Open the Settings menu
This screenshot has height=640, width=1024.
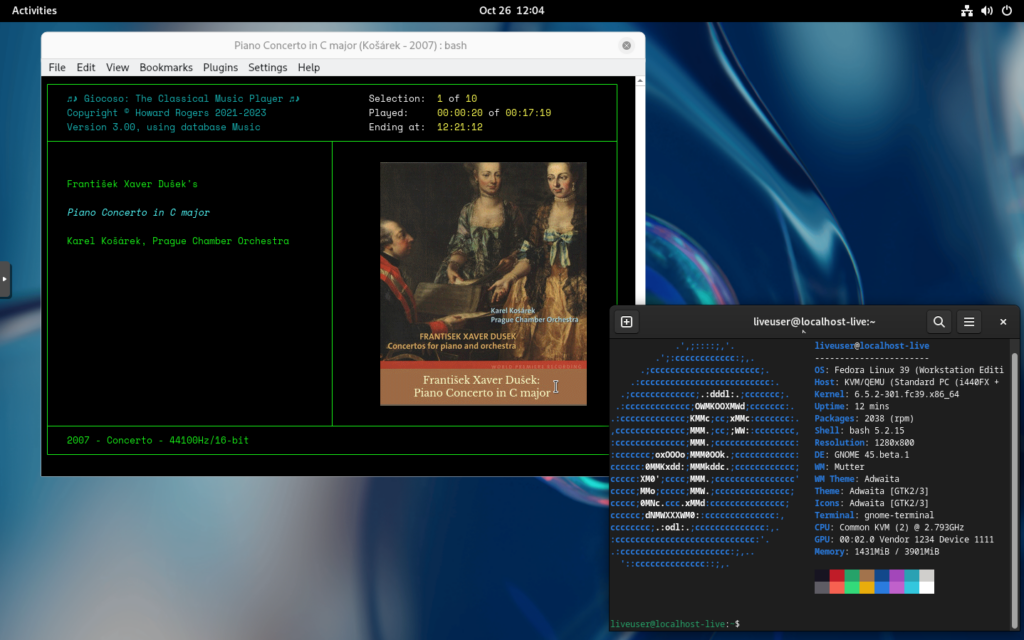click(x=268, y=67)
